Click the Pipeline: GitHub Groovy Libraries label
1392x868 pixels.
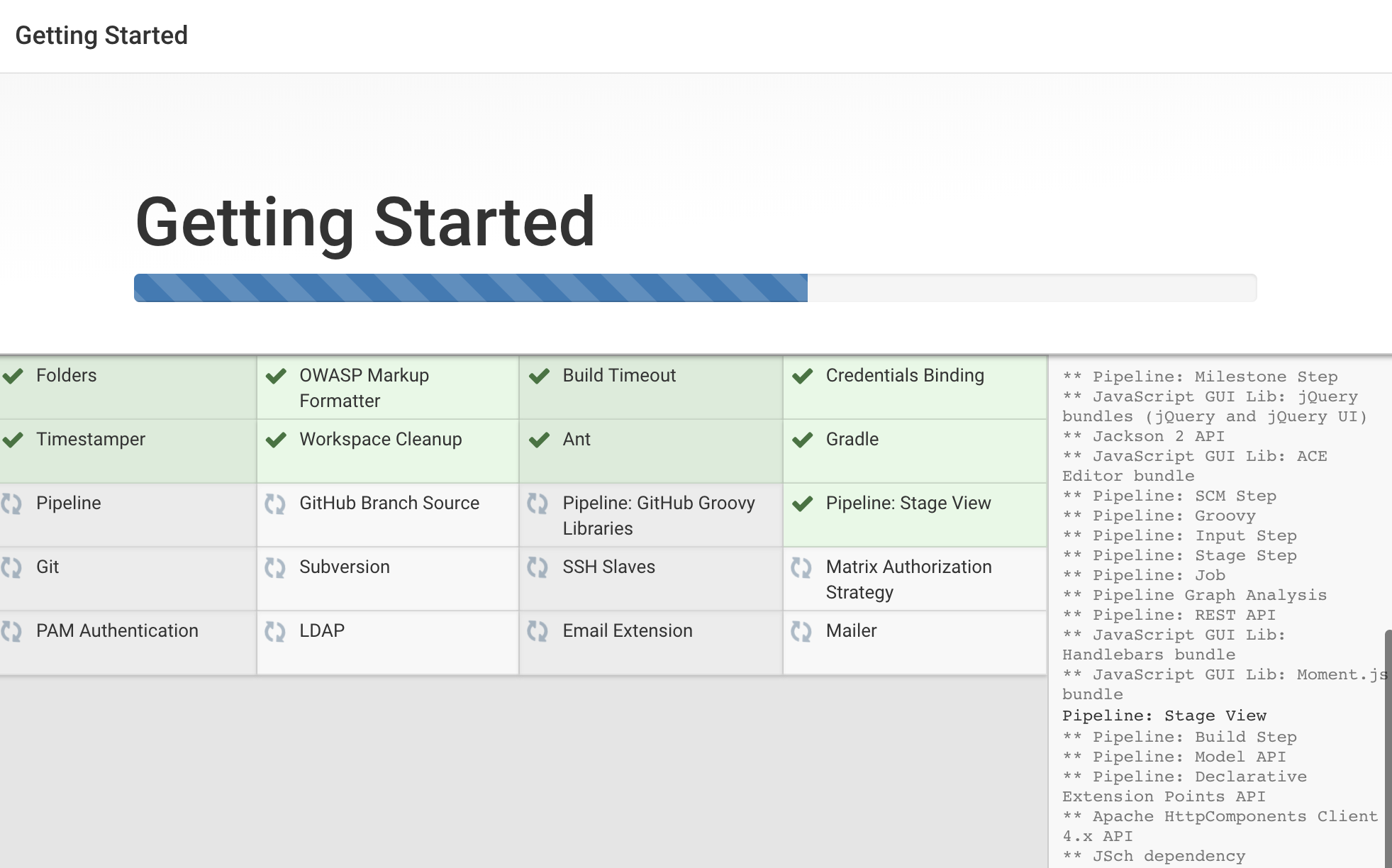coord(658,516)
